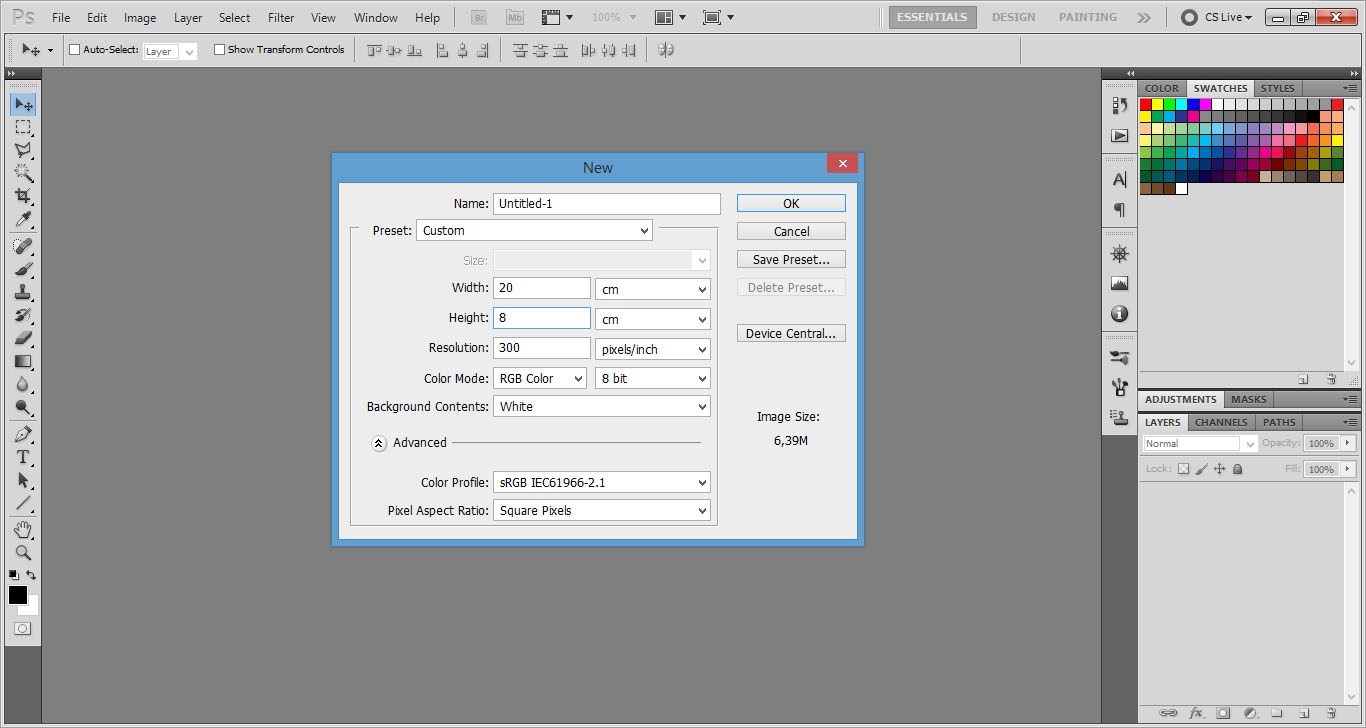Pick the Type tool

click(22, 457)
